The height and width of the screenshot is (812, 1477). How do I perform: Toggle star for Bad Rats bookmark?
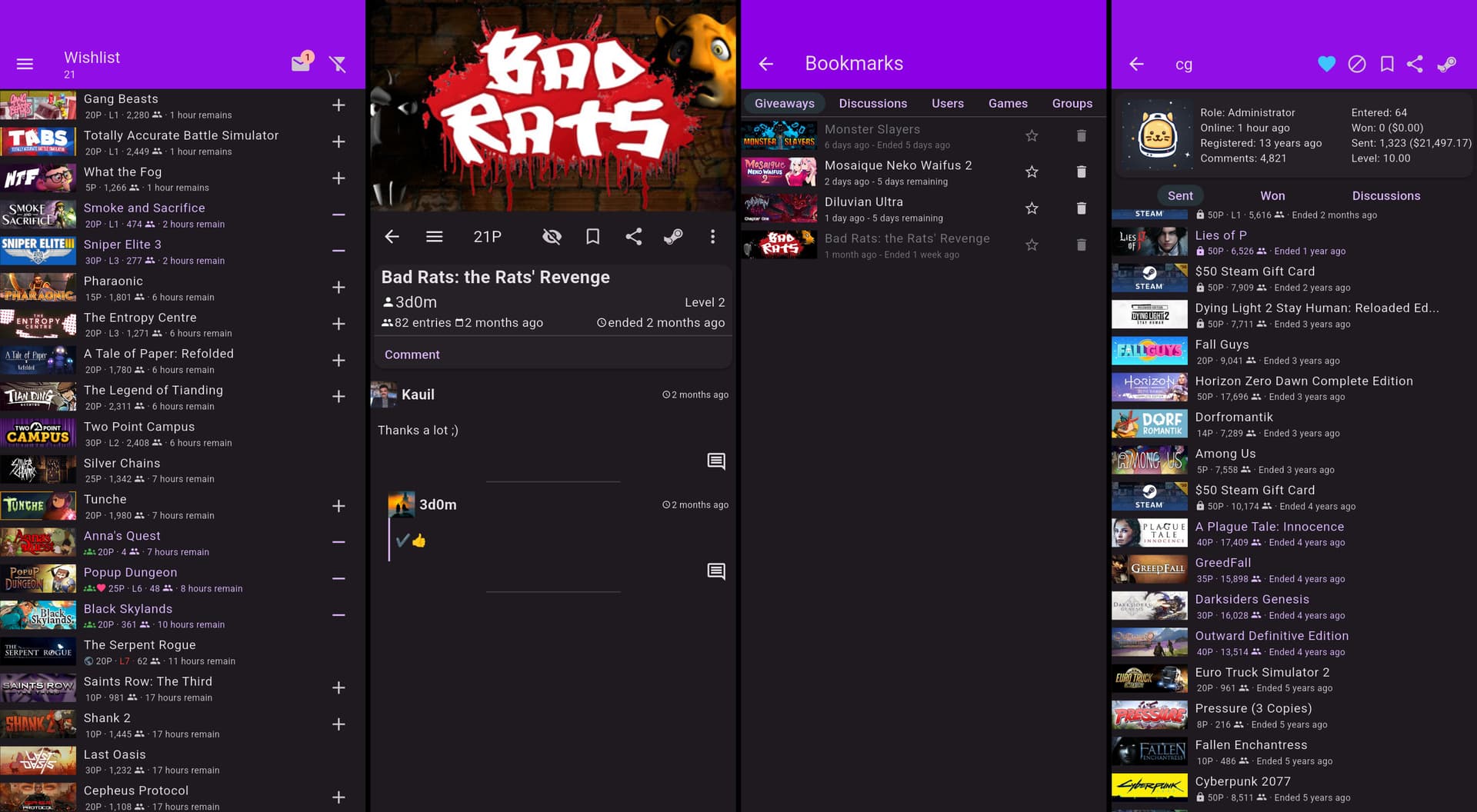(x=1032, y=245)
